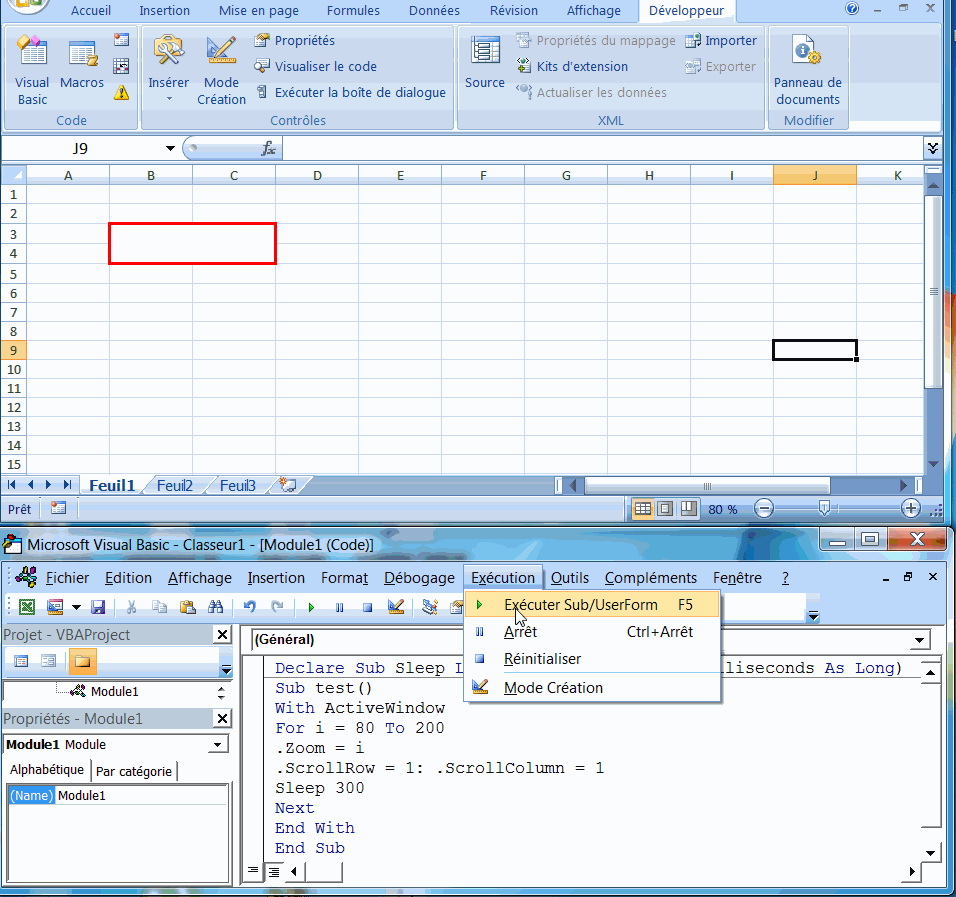Switch to Normal view in the status bar
Image resolution: width=956 pixels, height=897 pixels.
point(642,509)
